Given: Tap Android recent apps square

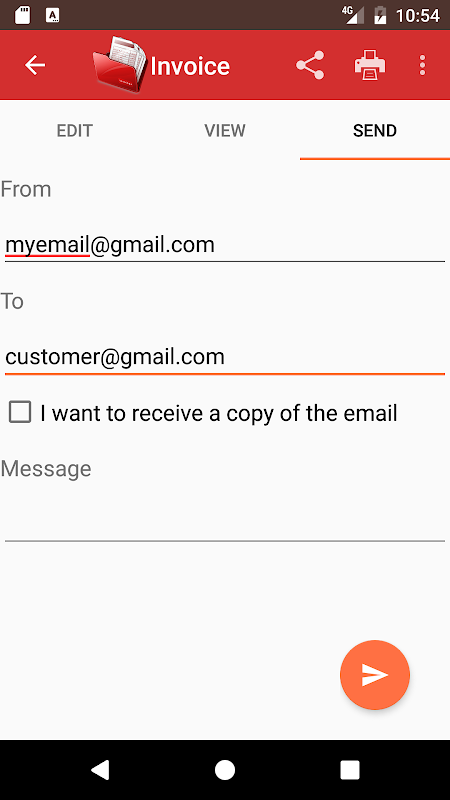Looking at the screenshot, I should (x=350, y=769).
